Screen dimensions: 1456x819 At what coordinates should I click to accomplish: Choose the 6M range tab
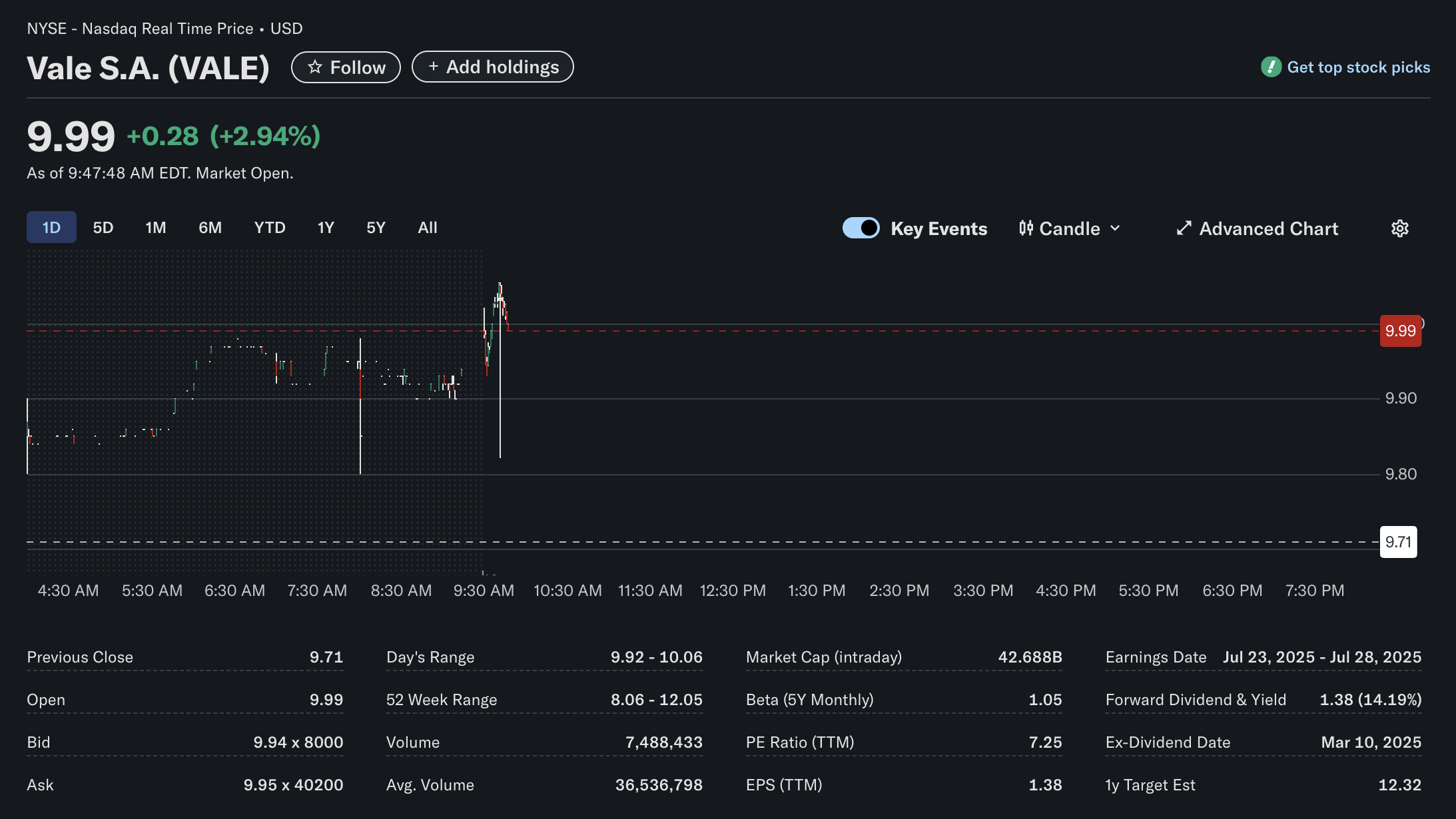[210, 227]
